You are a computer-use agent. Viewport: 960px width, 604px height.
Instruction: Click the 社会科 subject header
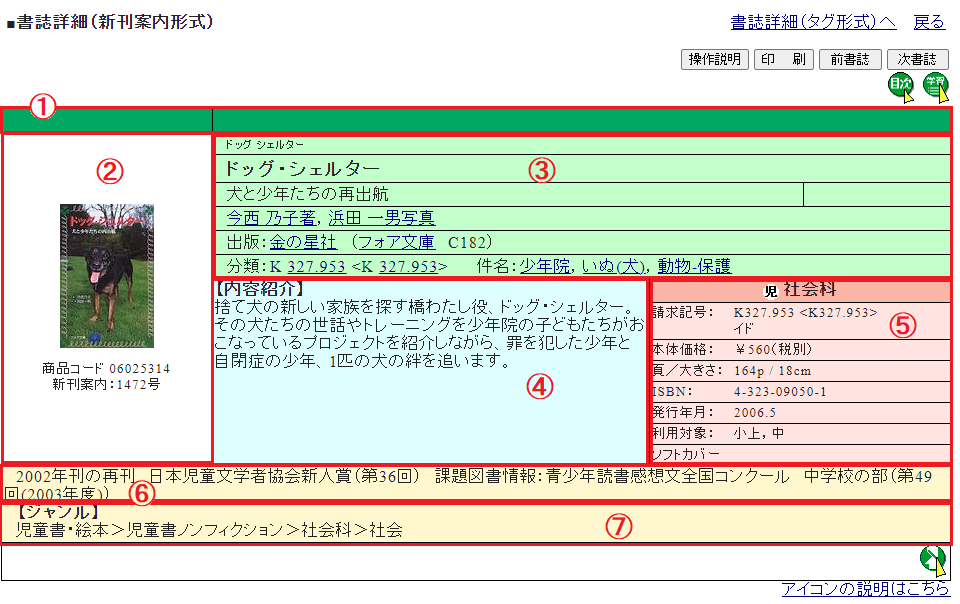[809, 289]
